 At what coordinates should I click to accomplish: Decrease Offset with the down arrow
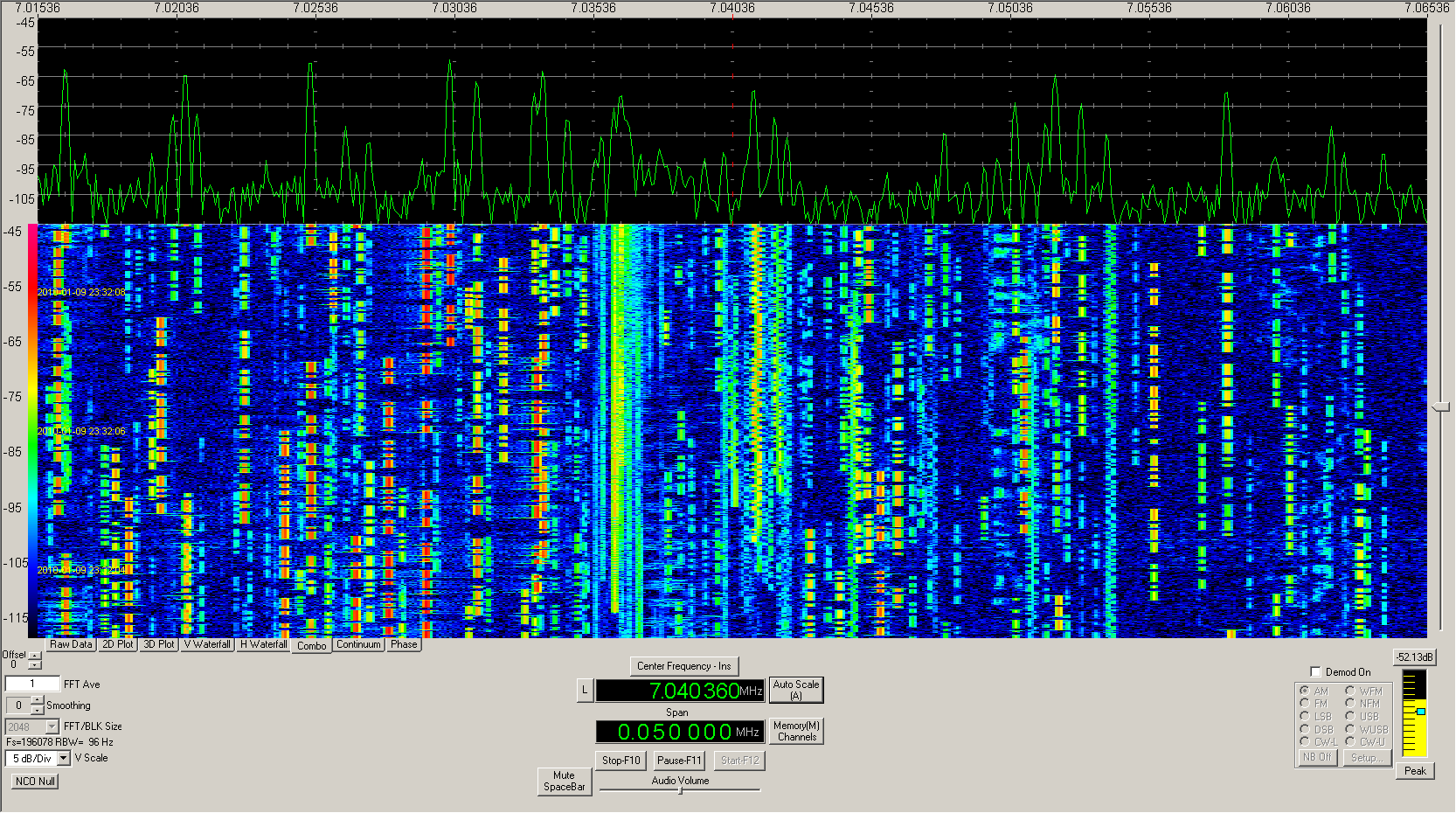tap(35, 666)
